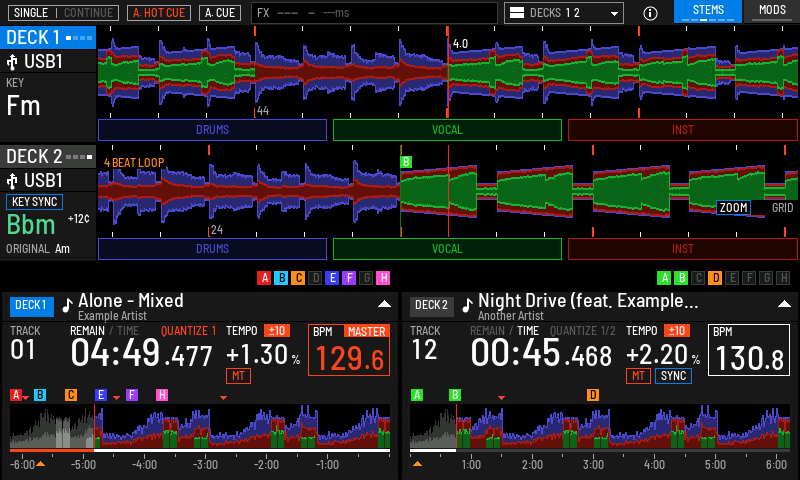Switch to the STEMS tab

pos(708,11)
